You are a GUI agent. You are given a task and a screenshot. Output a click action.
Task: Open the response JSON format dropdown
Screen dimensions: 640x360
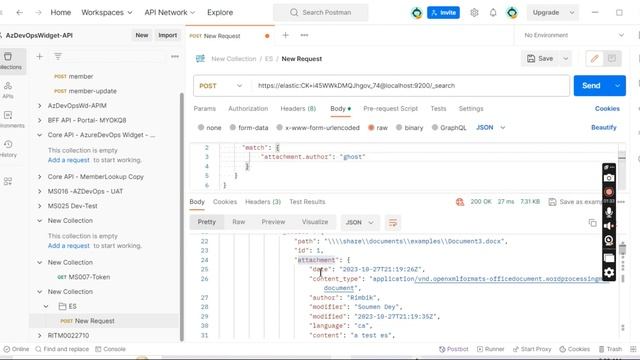pyautogui.click(x=359, y=222)
